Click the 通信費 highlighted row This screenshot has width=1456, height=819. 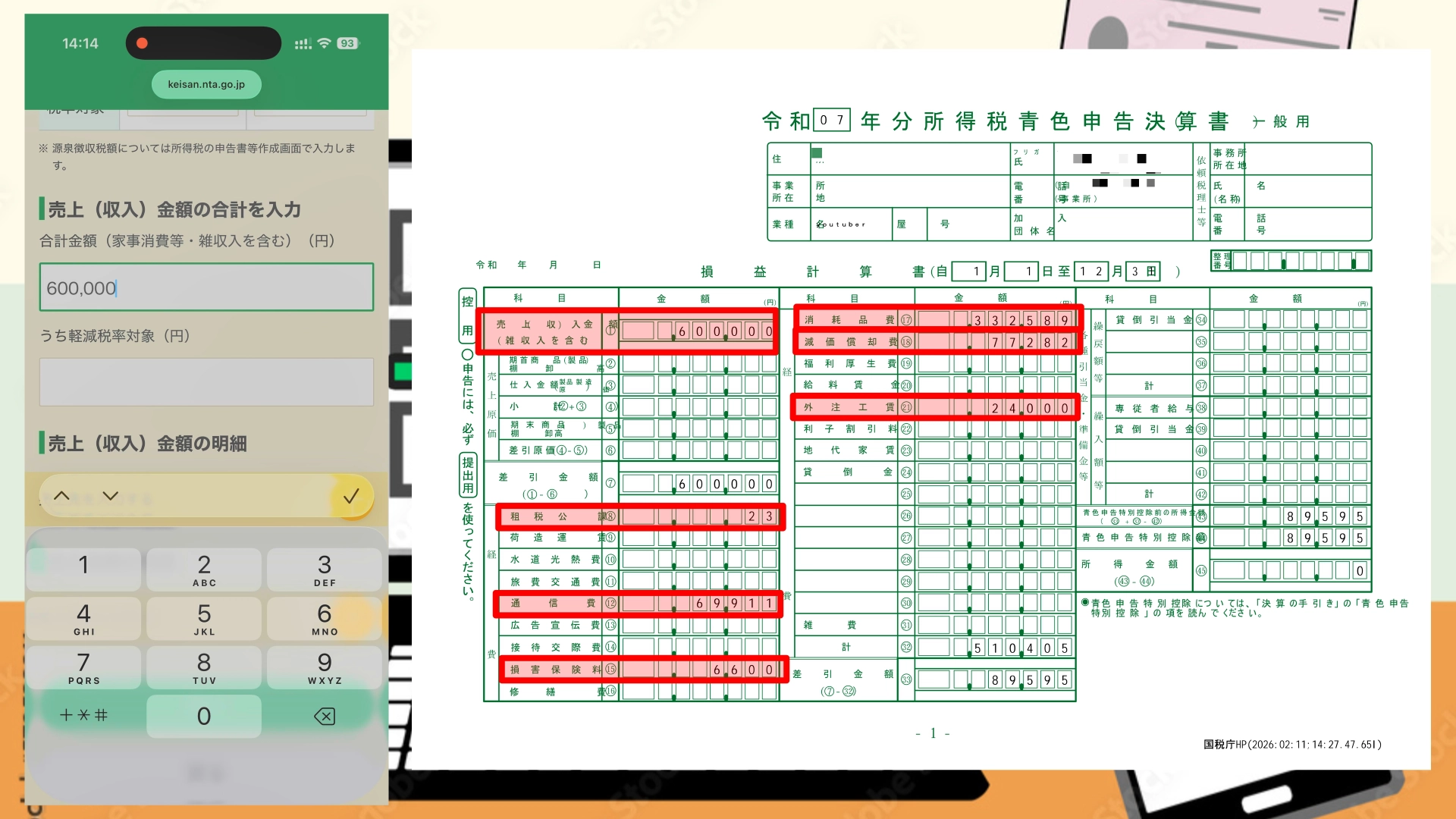click(x=638, y=604)
